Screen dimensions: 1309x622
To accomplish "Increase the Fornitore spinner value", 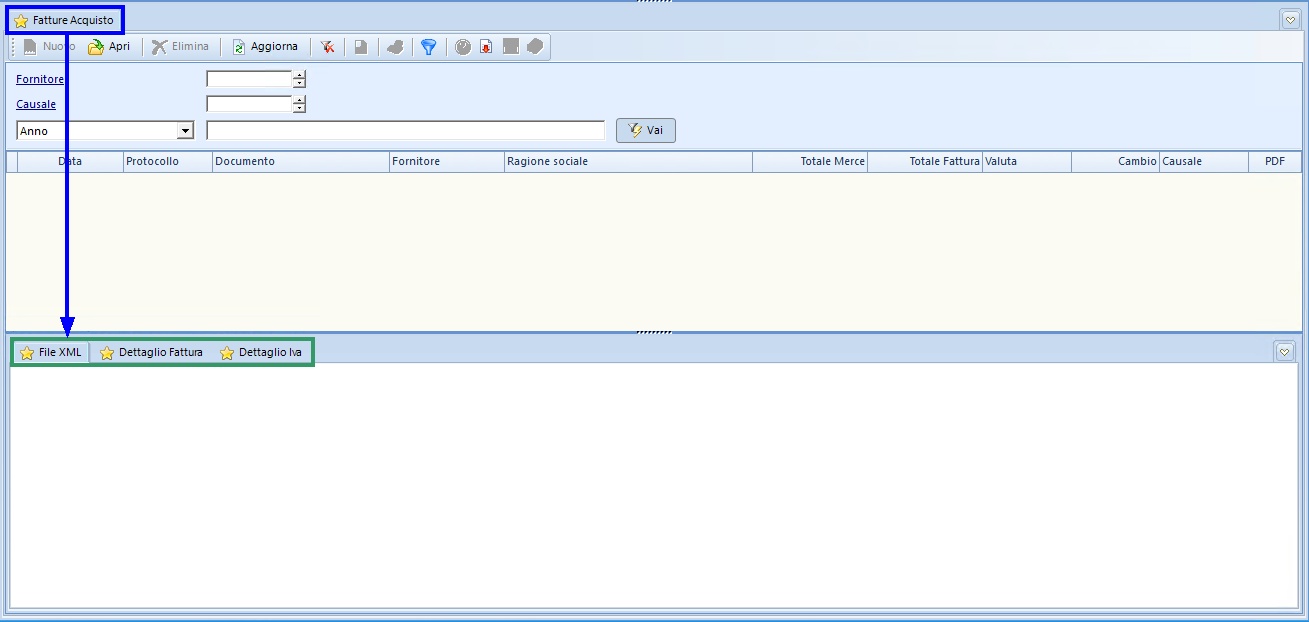I will (x=299, y=75).
